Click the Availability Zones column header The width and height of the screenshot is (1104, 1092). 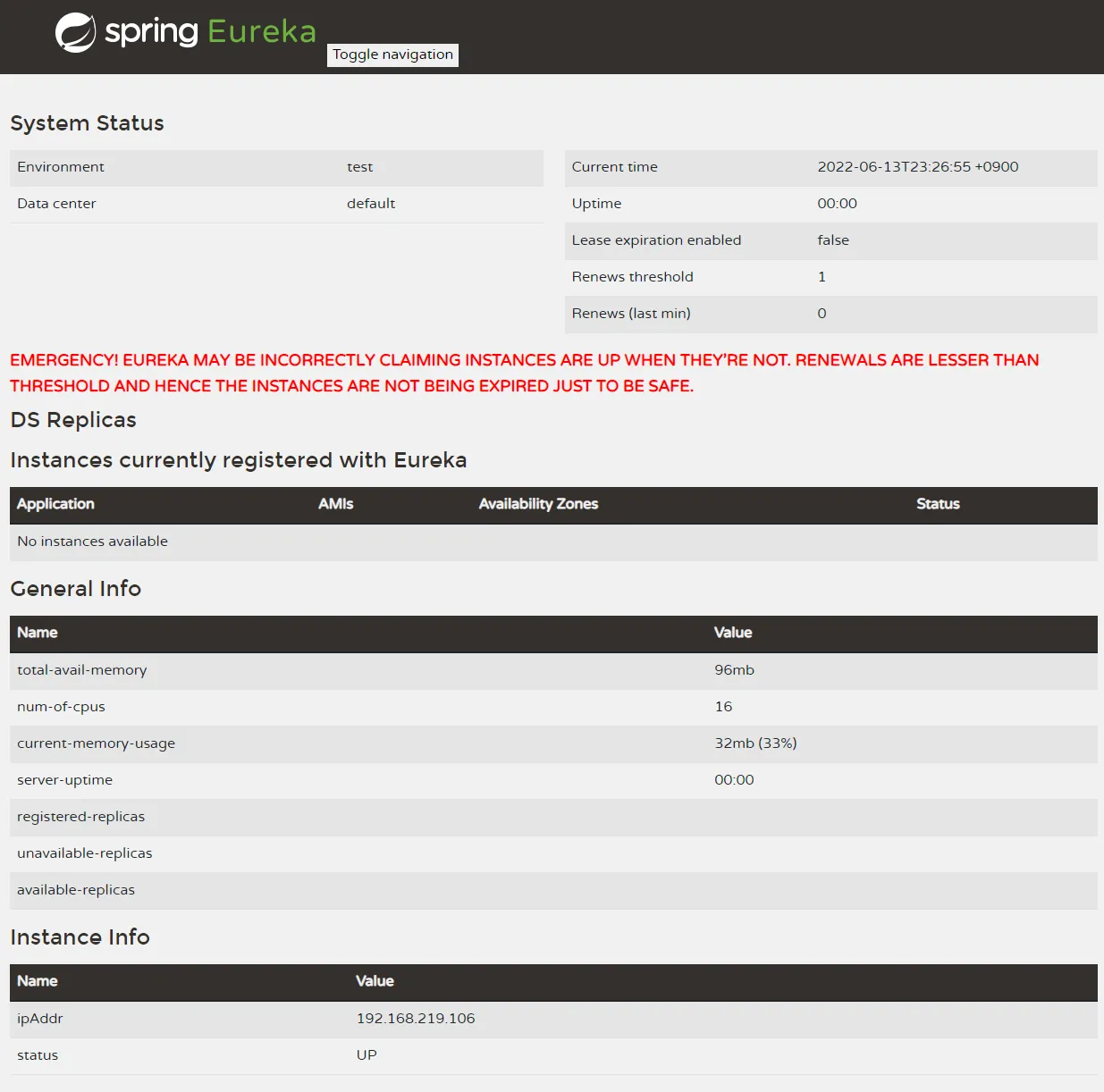pyautogui.click(x=538, y=504)
